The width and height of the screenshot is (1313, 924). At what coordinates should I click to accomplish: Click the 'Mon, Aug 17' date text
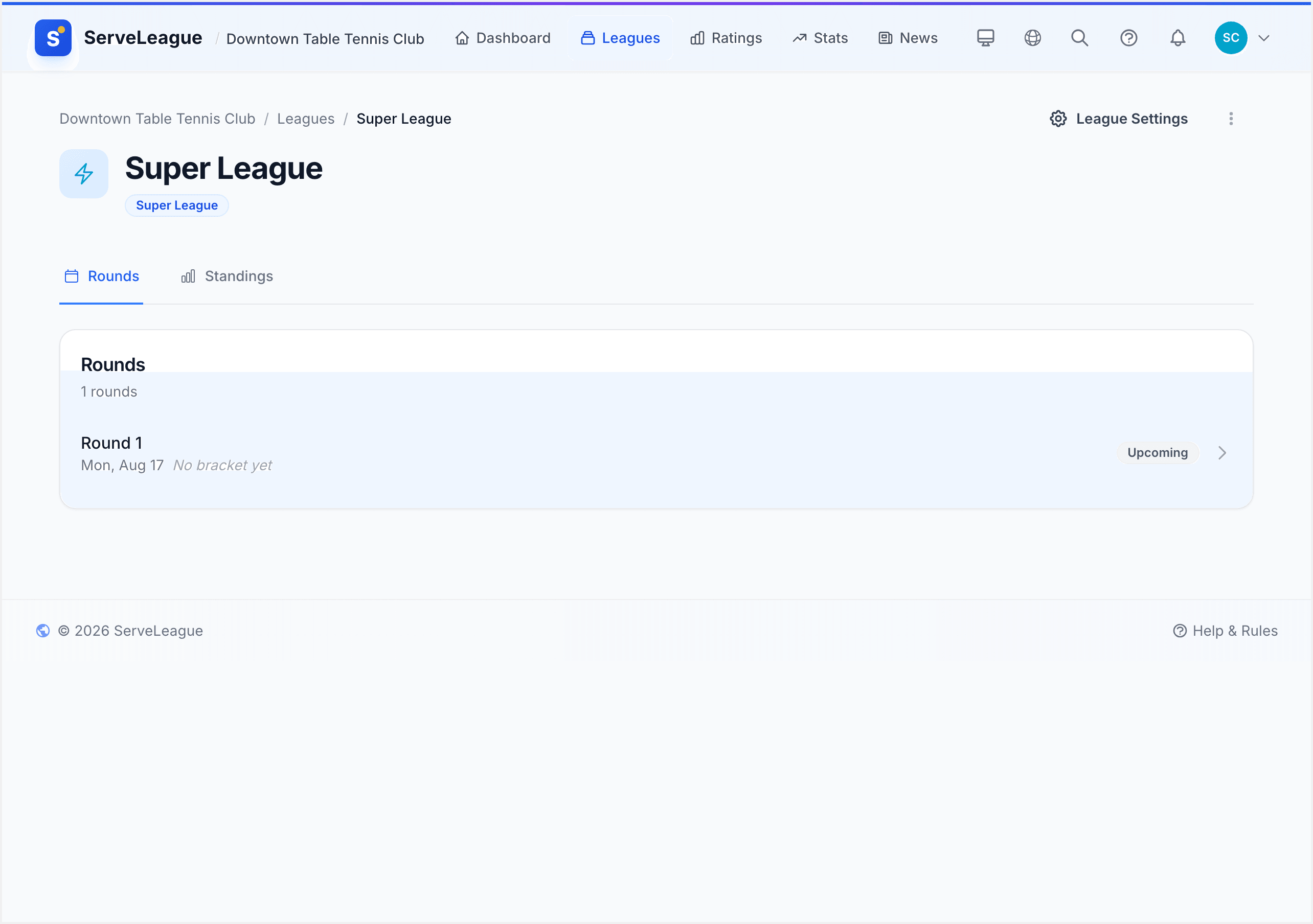click(122, 466)
